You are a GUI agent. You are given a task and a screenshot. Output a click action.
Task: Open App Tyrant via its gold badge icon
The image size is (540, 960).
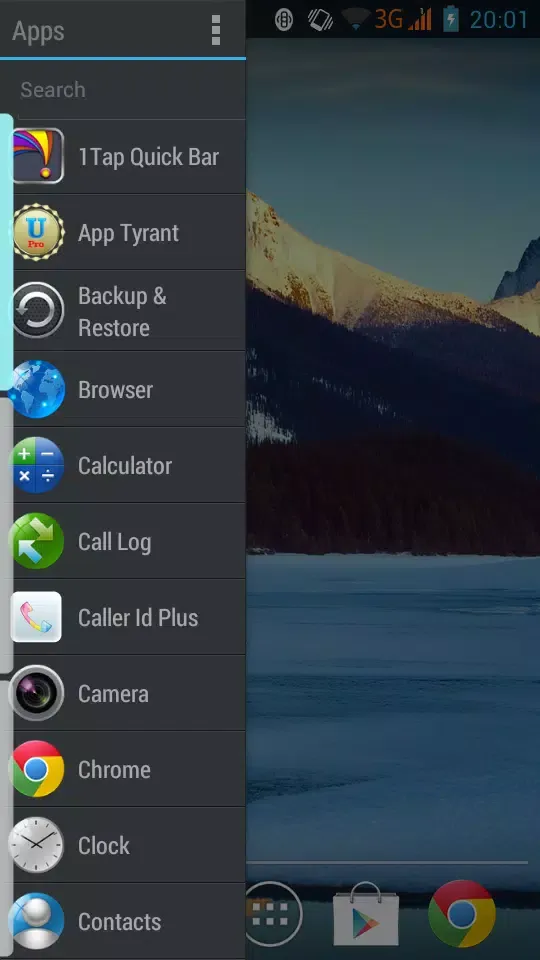coord(38,232)
